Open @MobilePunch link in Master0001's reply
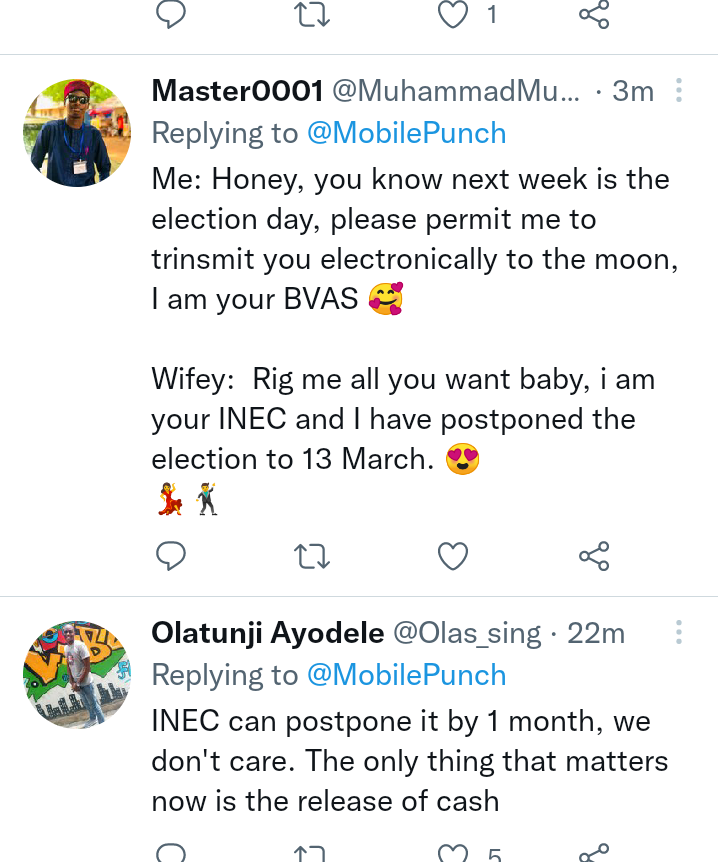 tap(406, 133)
